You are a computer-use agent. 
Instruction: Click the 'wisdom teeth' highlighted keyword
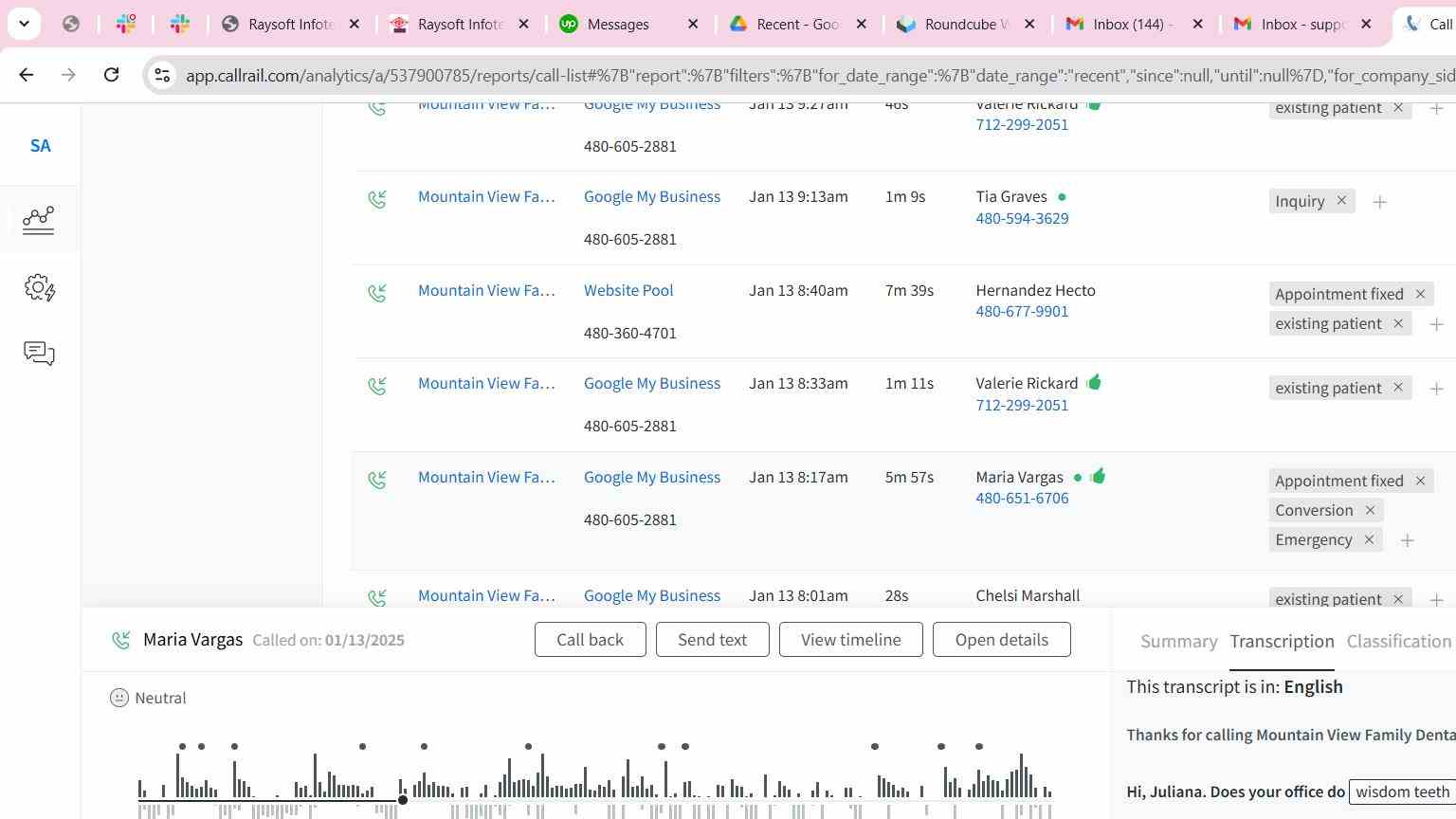click(1402, 792)
